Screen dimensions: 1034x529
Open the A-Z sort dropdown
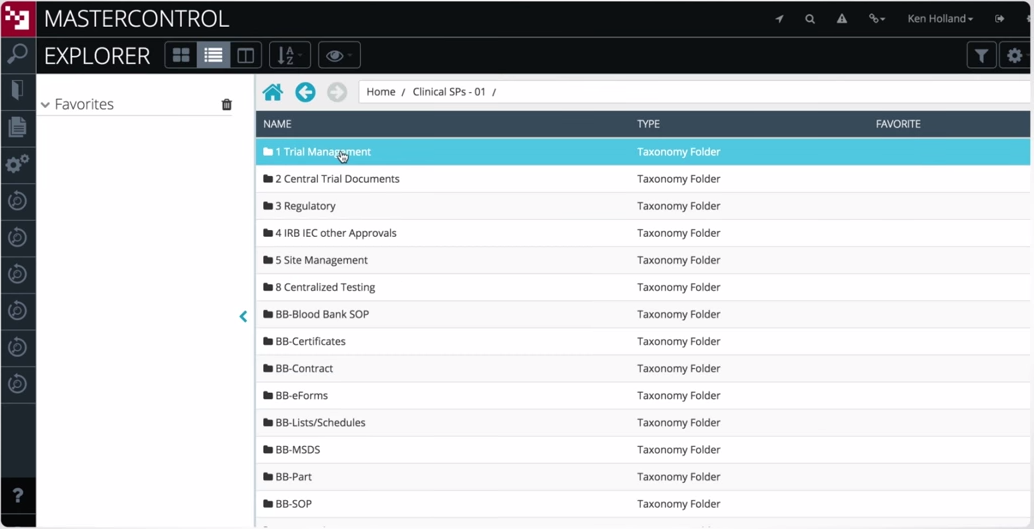(289, 56)
